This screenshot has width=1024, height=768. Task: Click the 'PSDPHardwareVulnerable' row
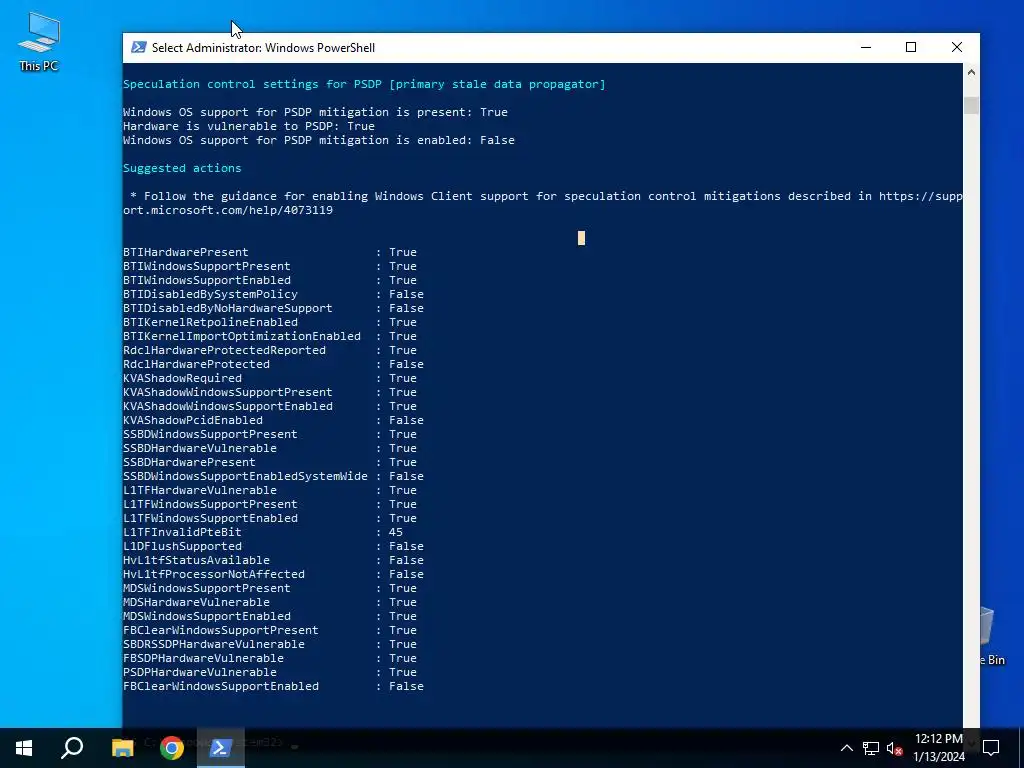tap(270, 673)
